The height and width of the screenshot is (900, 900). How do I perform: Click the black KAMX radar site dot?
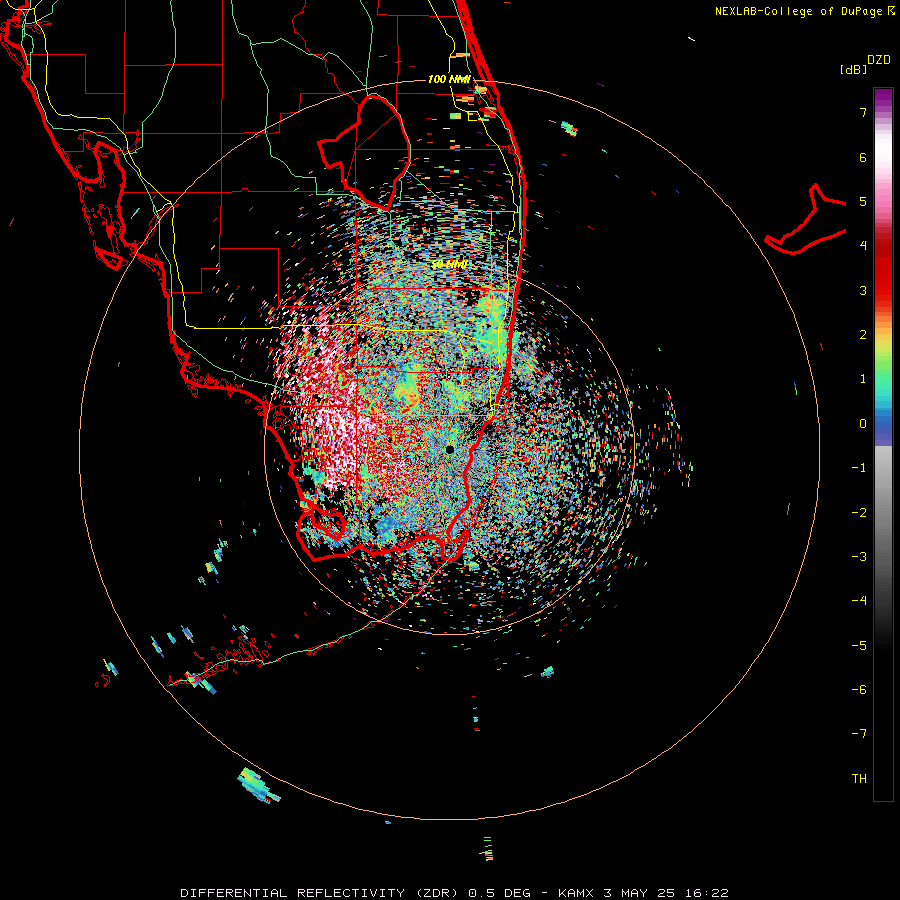450,449
